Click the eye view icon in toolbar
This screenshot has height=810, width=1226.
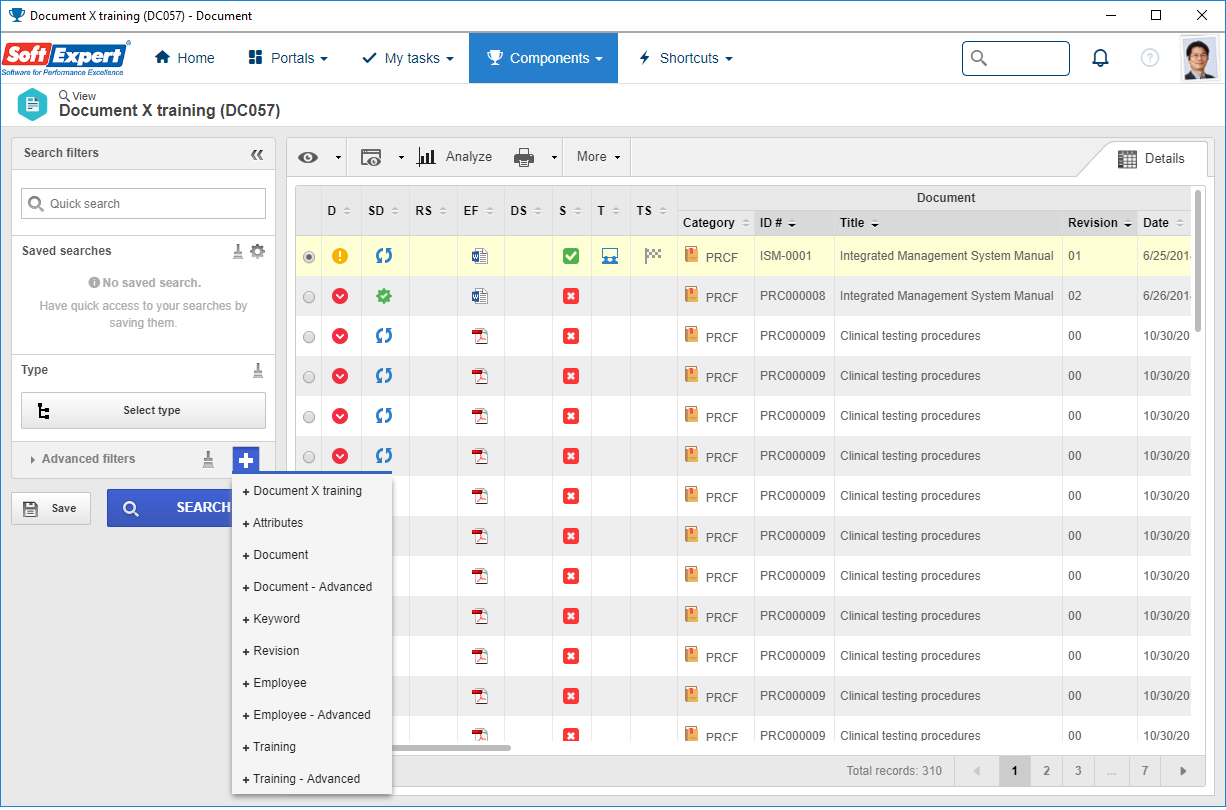[x=308, y=157]
